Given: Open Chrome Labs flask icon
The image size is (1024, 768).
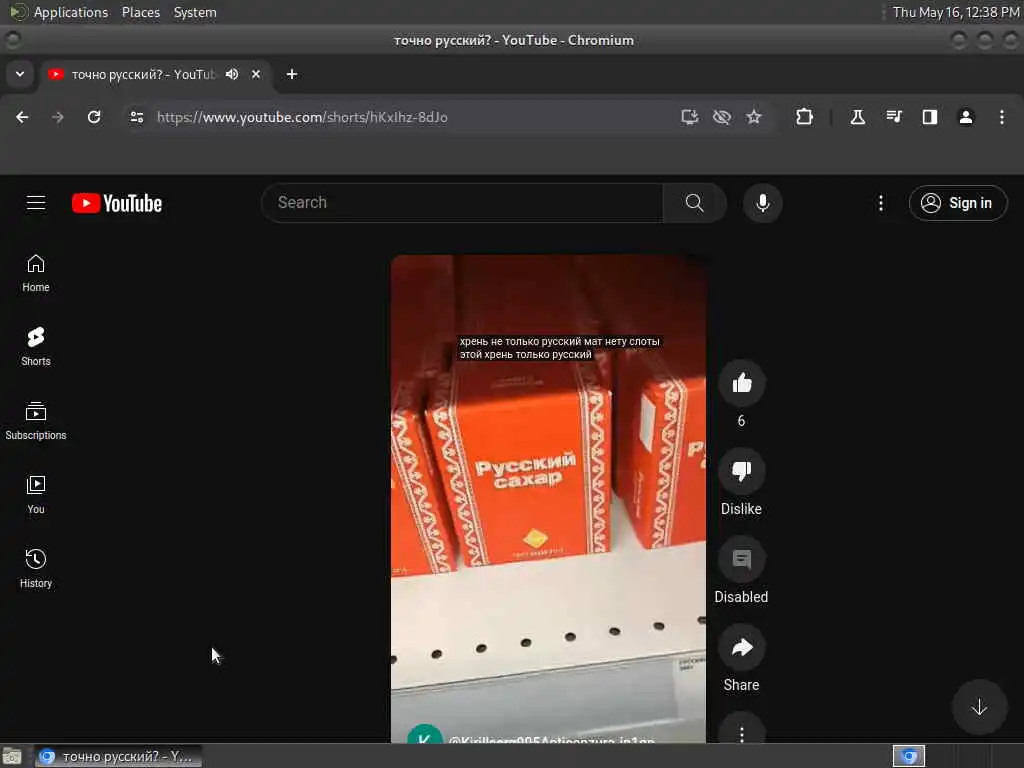Looking at the screenshot, I should click(857, 117).
